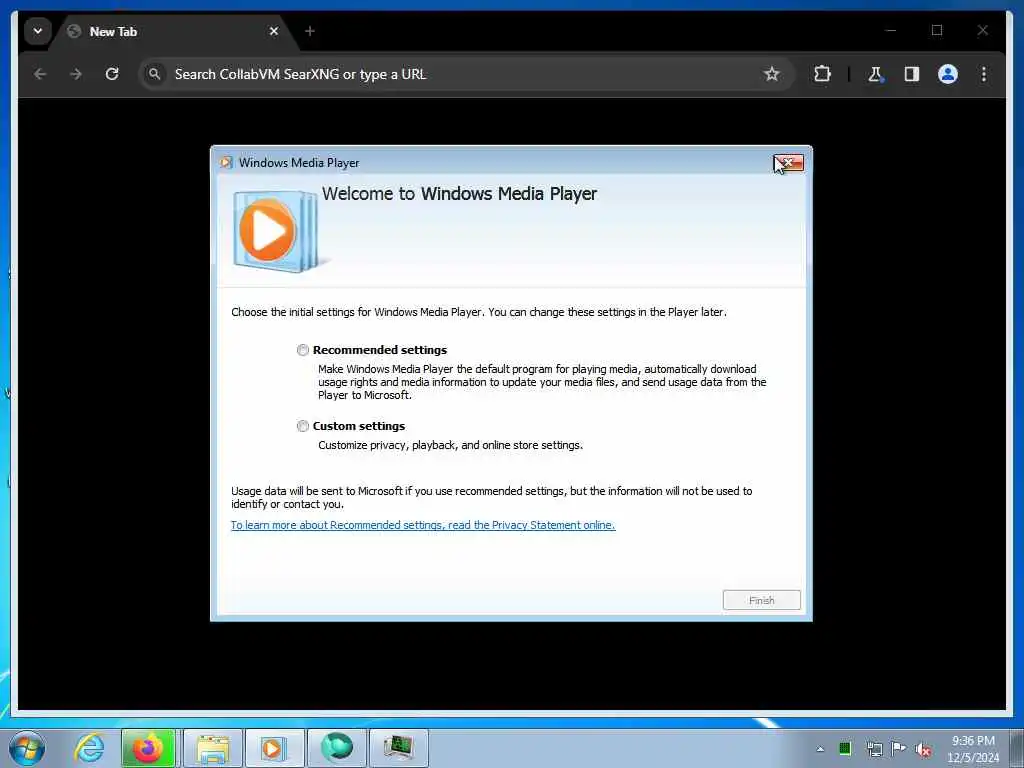Open the Chrome profile avatar
This screenshot has width=1024, height=768.
[x=948, y=74]
